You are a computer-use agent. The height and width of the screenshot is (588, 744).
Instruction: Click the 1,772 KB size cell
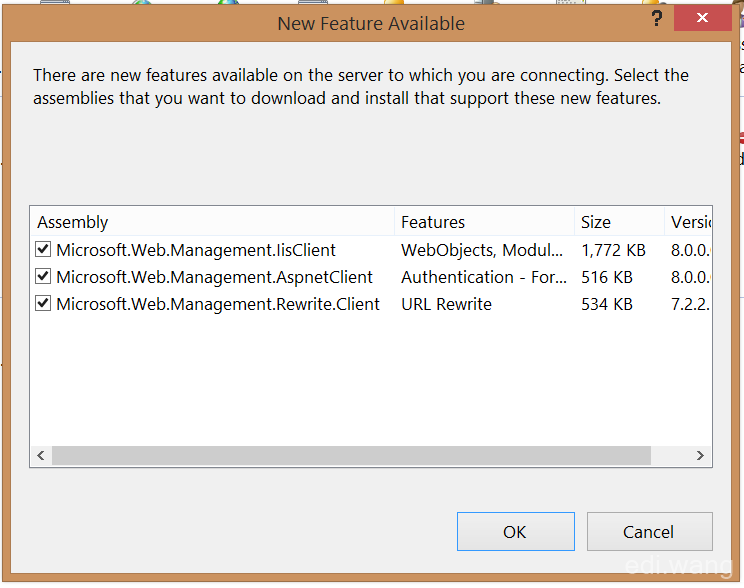(x=614, y=250)
